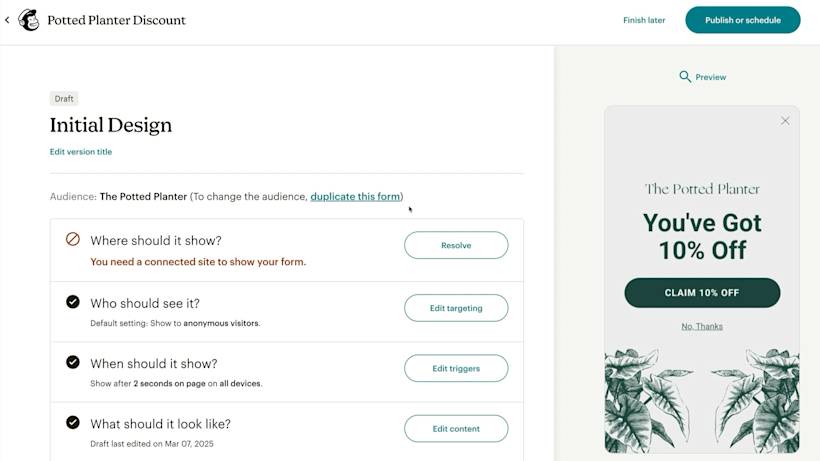820x461 pixels.
Task: Click the back arrow chevron
Action: pyautogui.click(x=7, y=20)
